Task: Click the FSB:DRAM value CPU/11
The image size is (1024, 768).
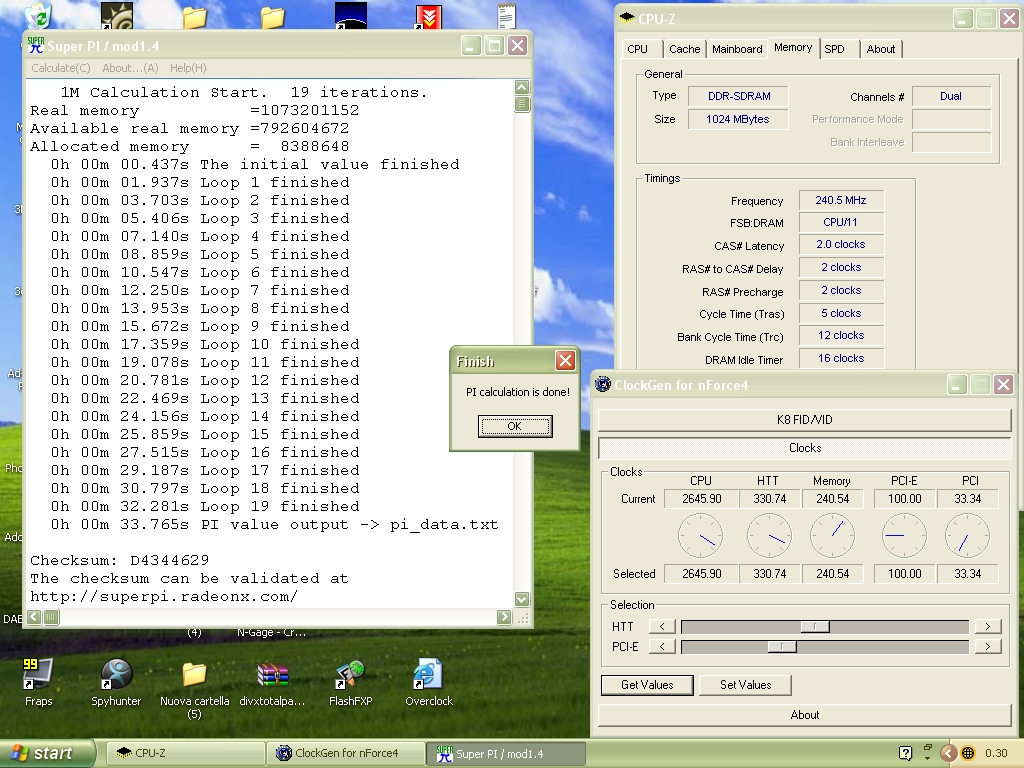Action: coord(841,222)
